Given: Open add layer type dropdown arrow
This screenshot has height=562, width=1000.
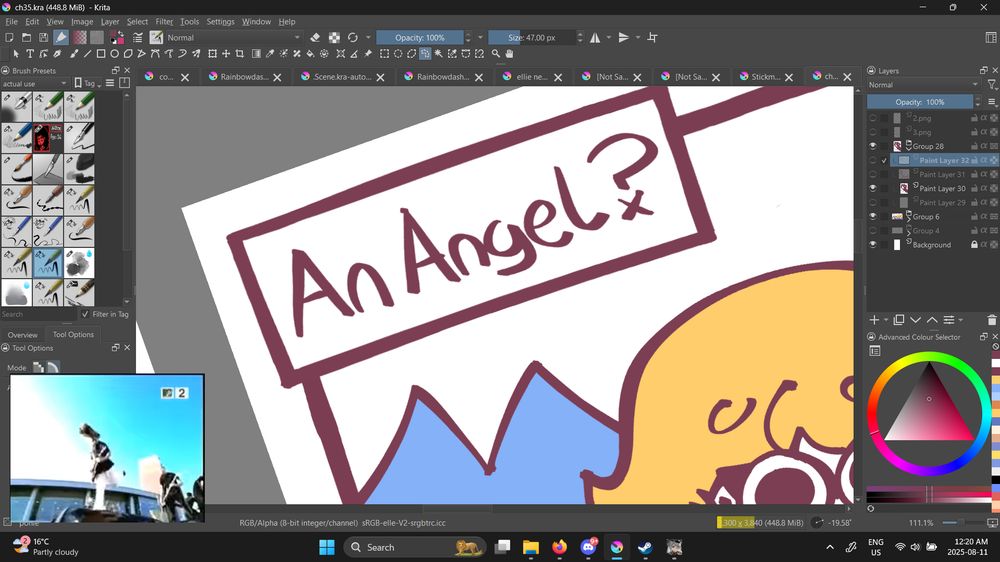Looking at the screenshot, I should pyautogui.click(x=886, y=320).
